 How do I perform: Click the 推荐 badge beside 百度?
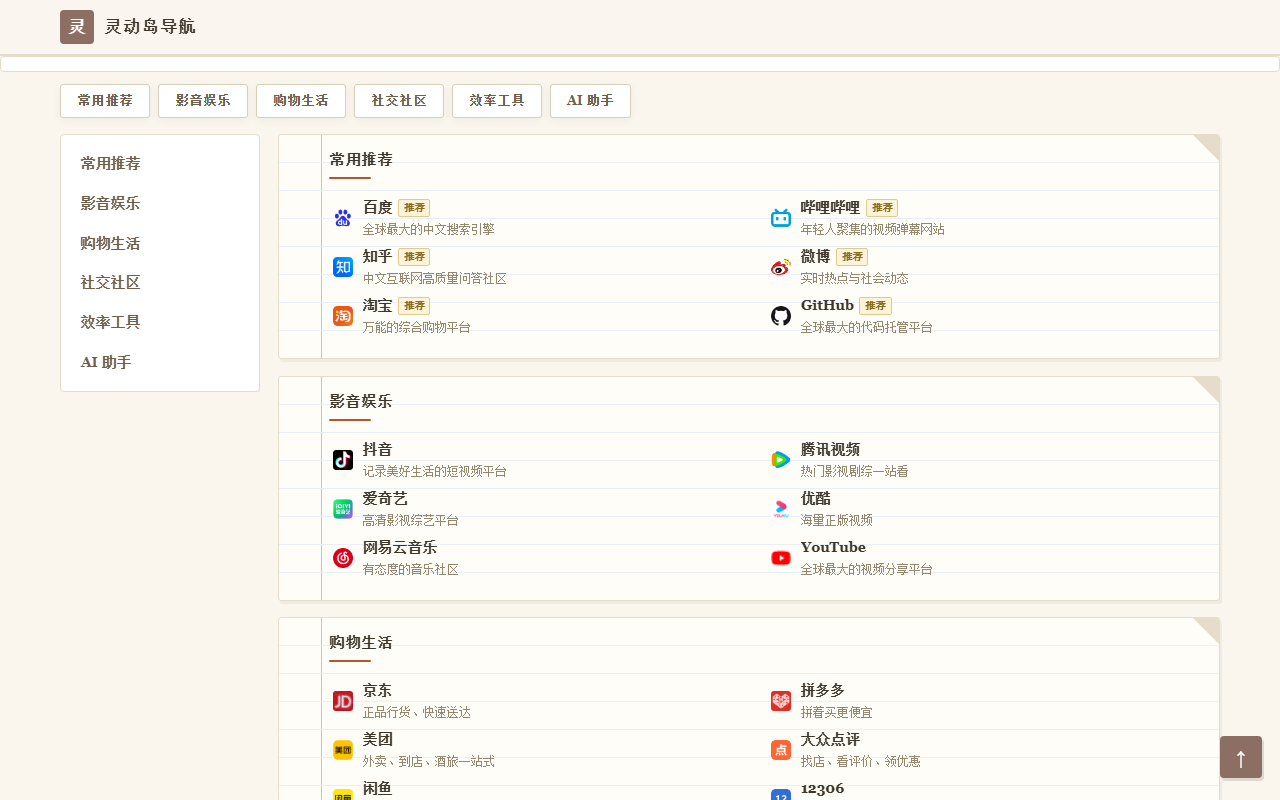(414, 208)
